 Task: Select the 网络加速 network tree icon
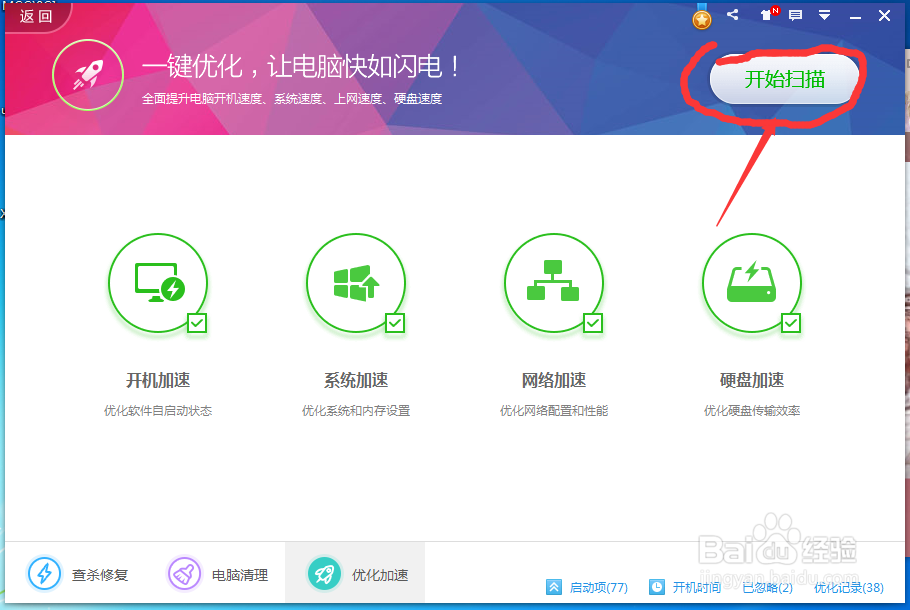(554, 283)
